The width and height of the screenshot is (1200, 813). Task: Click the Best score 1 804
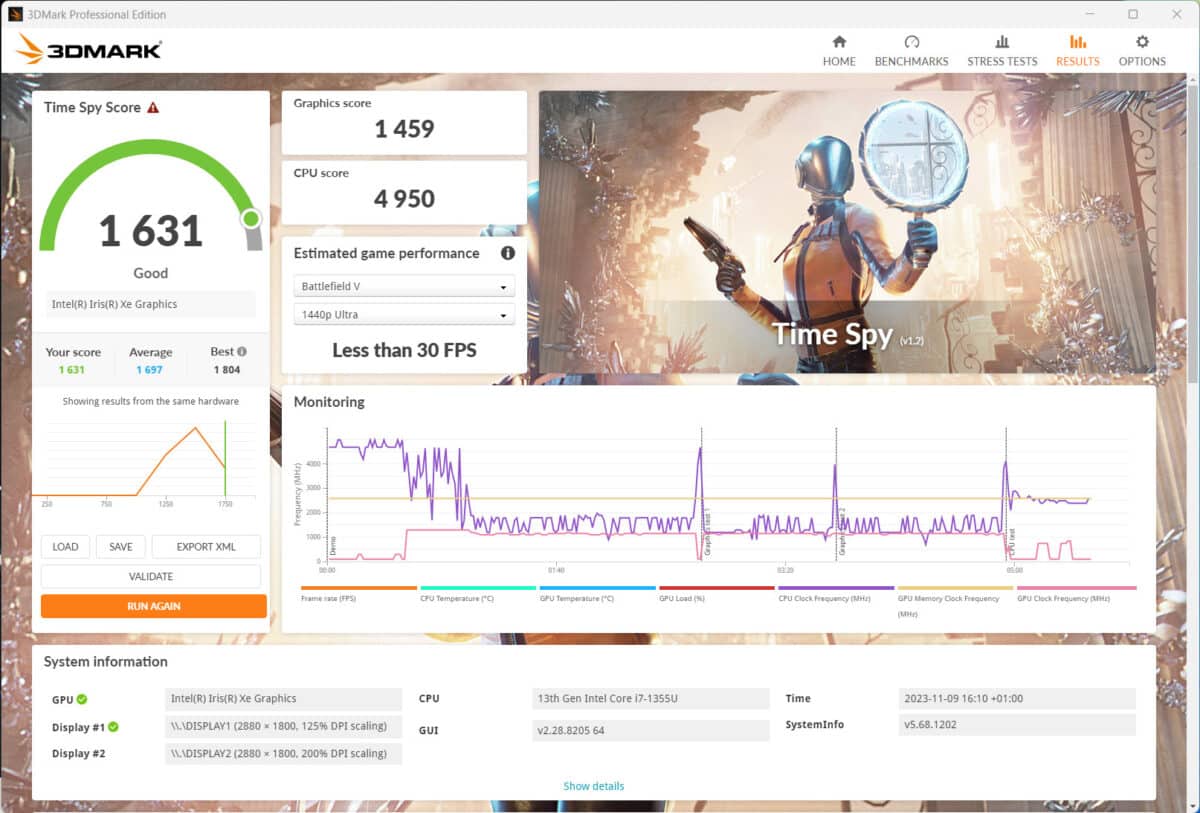(228, 369)
